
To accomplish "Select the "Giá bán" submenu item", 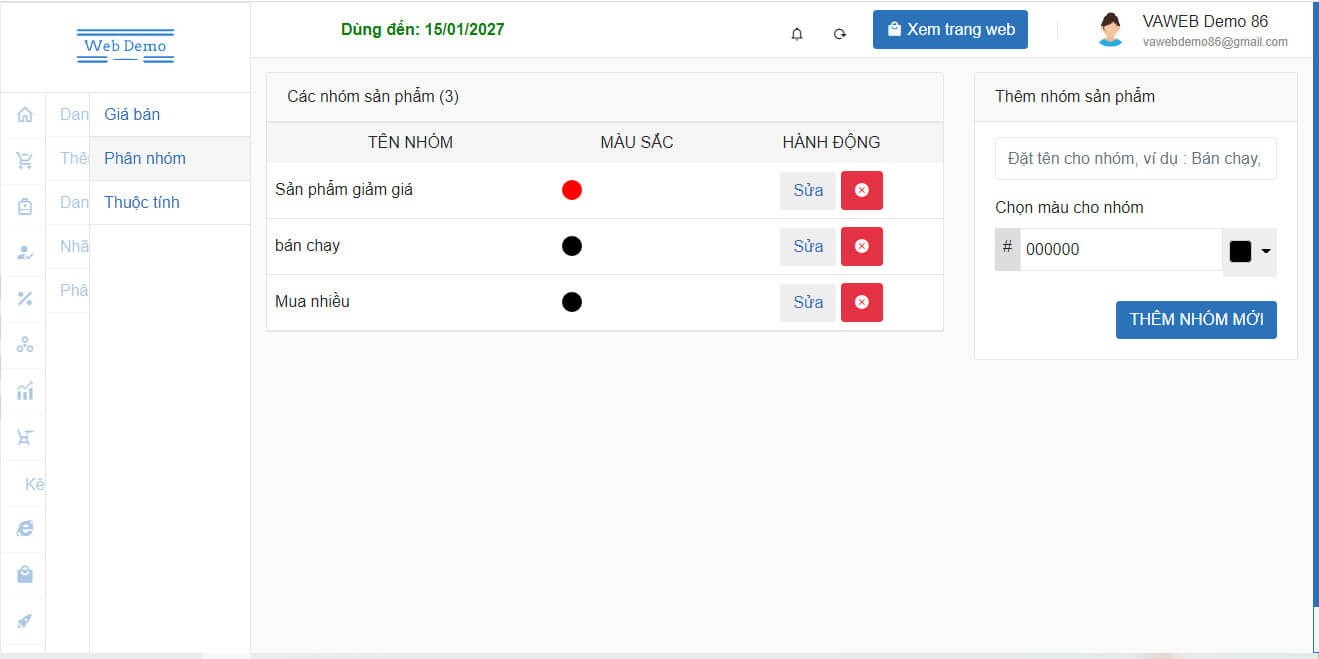I will coord(132,114).
